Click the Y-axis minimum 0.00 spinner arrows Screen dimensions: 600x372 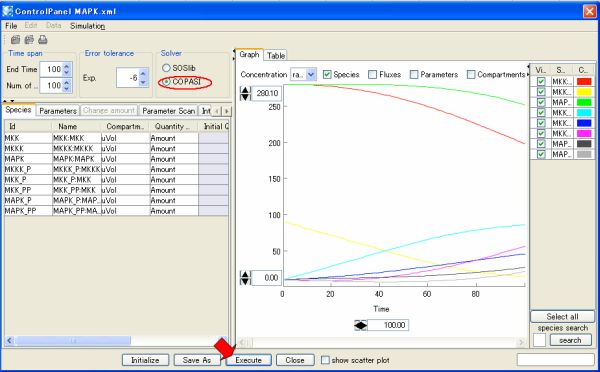click(x=245, y=278)
